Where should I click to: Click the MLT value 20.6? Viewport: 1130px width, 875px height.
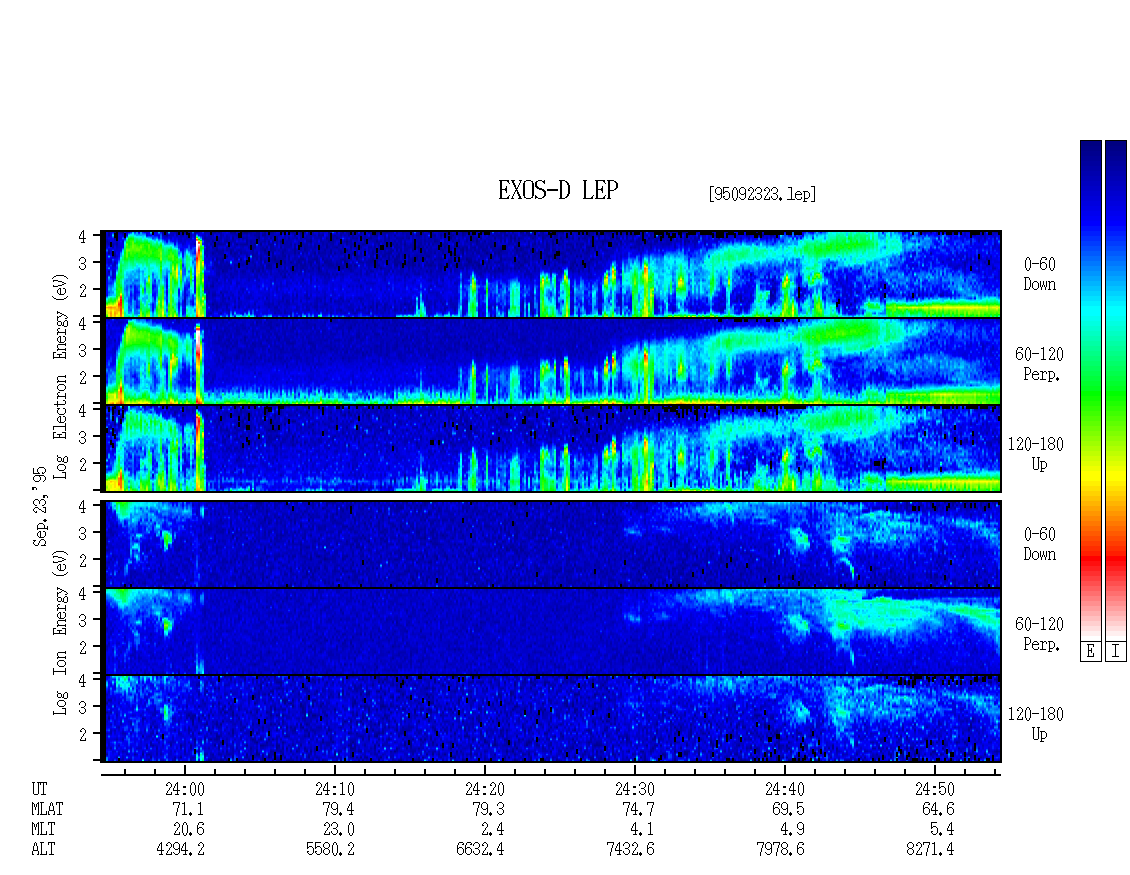point(188,830)
